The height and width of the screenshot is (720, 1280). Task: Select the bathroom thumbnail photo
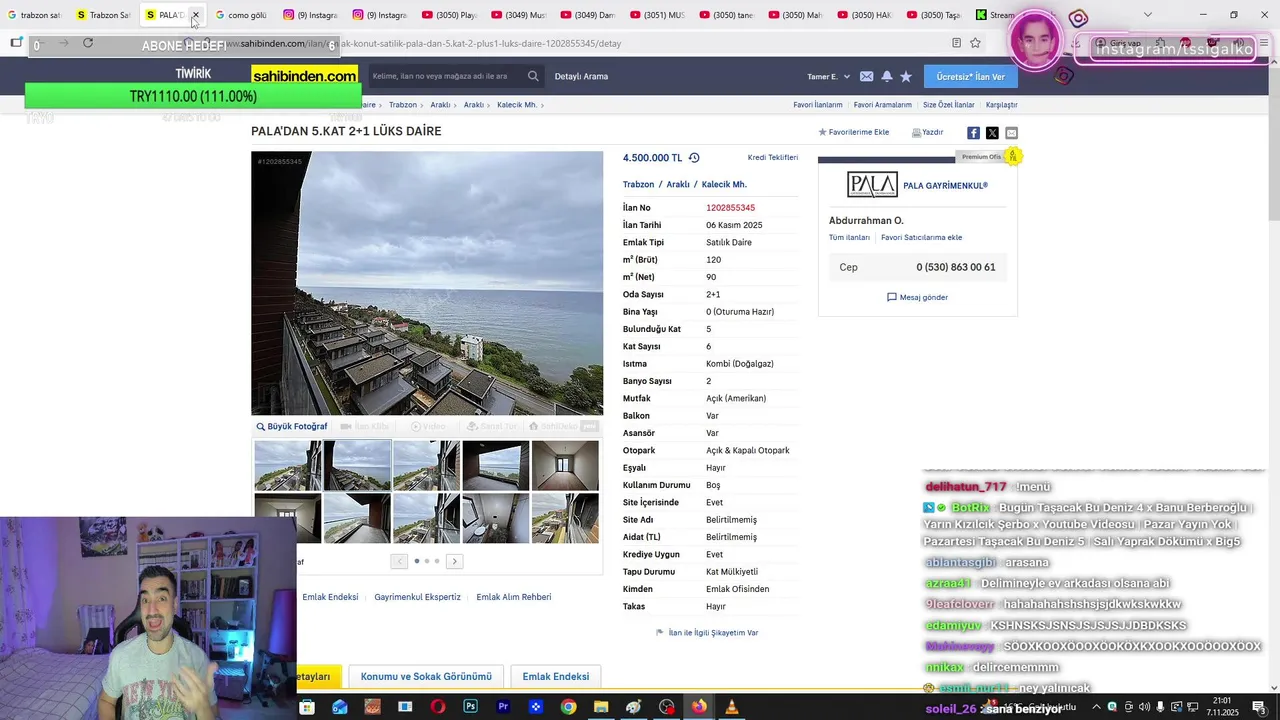[x=495, y=518]
